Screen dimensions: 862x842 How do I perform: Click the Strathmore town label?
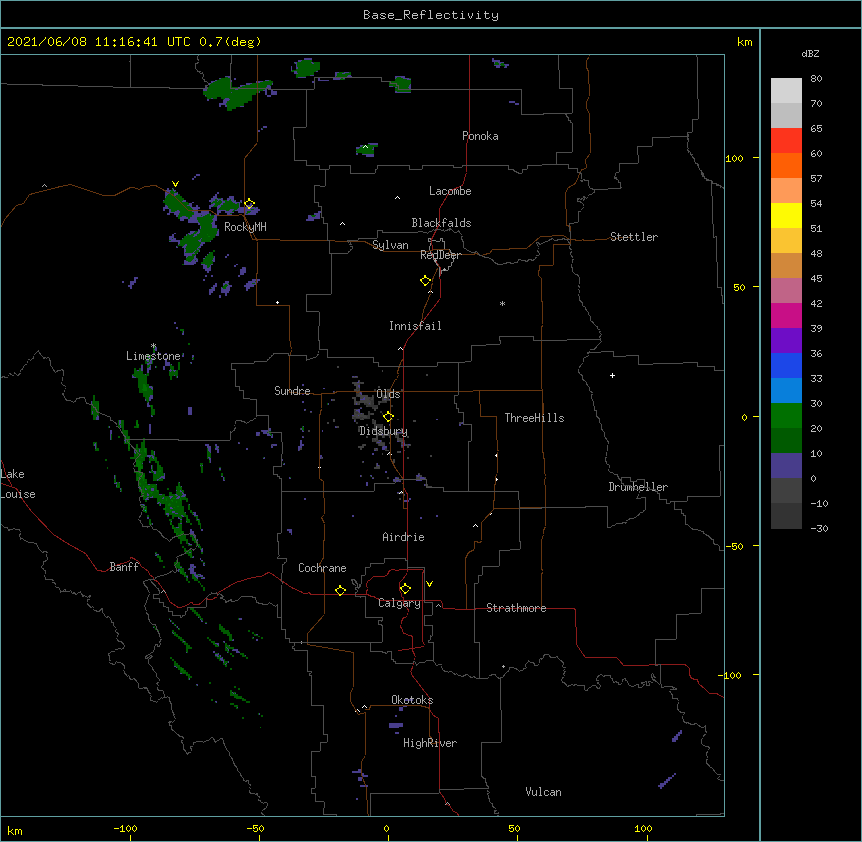[516, 608]
